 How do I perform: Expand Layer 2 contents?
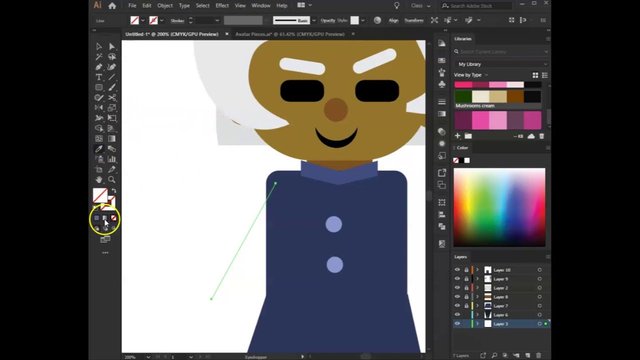478,288
